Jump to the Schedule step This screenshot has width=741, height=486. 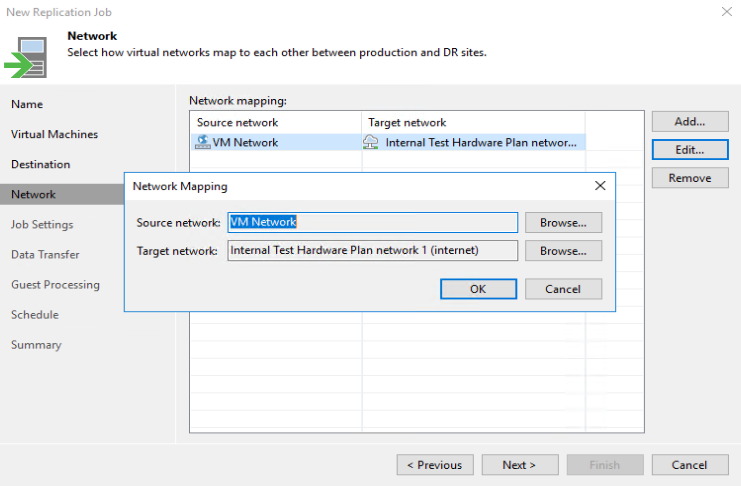[x=35, y=315]
